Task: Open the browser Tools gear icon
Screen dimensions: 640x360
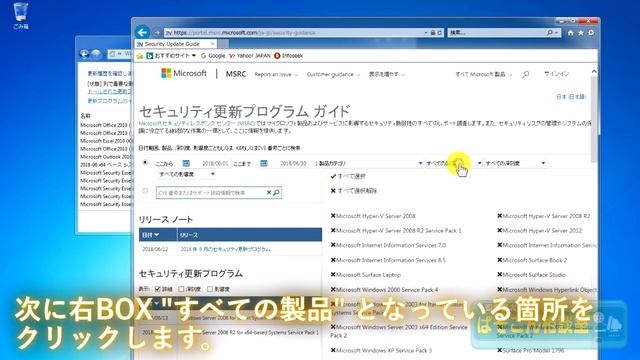Action: [591, 33]
